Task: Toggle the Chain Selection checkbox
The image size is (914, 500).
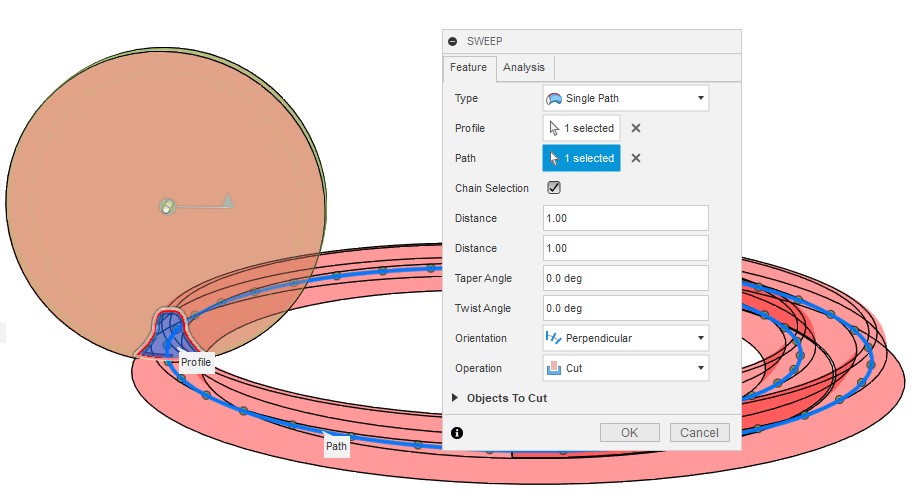Action: click(554, 188)
